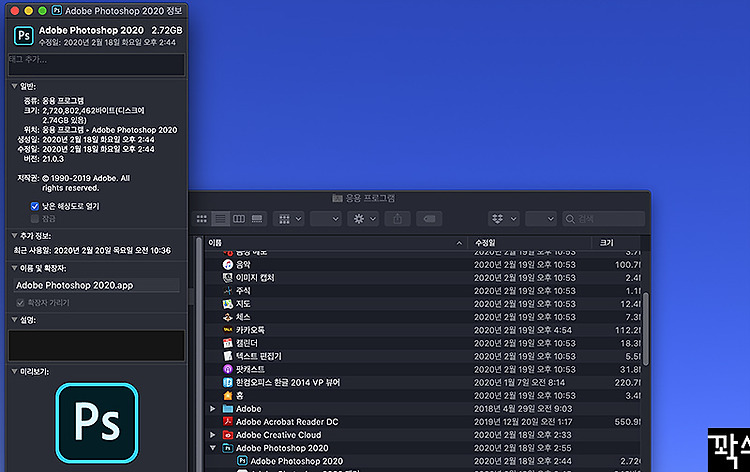Select the 체스 app icon
Screen dimensions: 750x472
[x=228, y=317]
